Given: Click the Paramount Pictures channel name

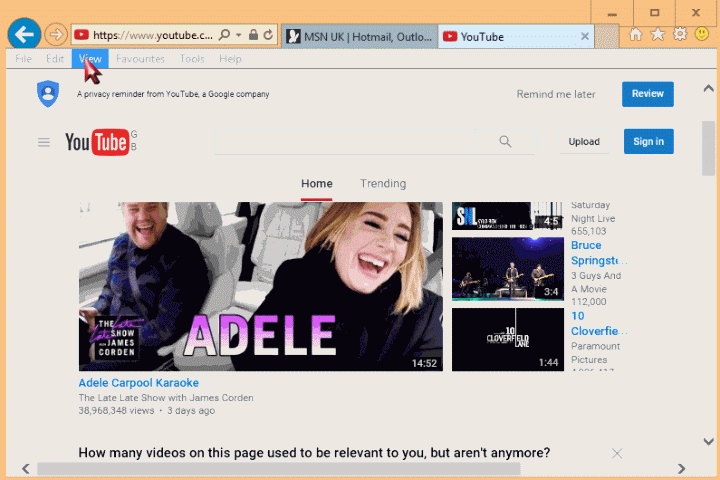Looking at the screenshot, I should coord(595,353).
